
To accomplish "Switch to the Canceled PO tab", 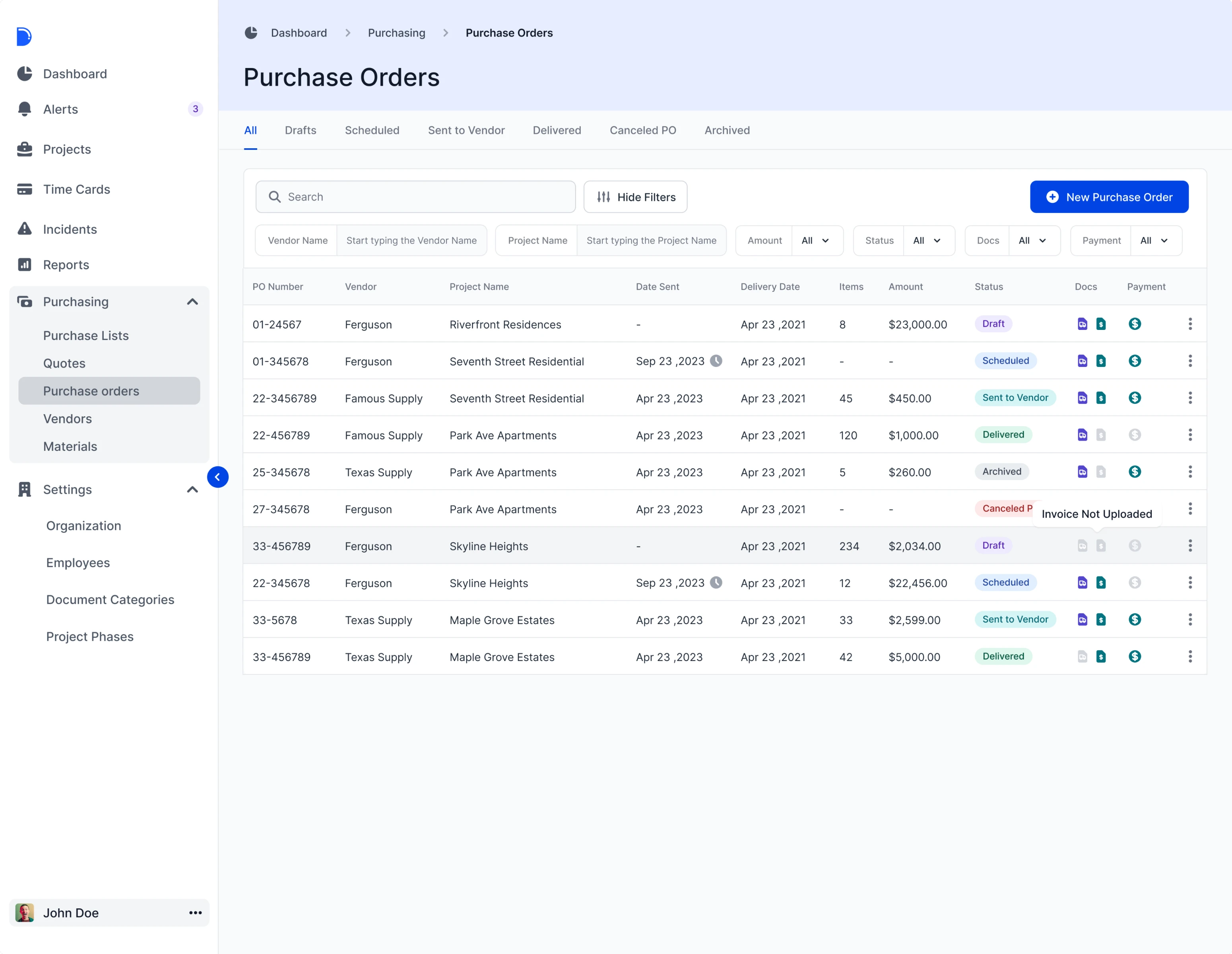I will pos(642,130).
